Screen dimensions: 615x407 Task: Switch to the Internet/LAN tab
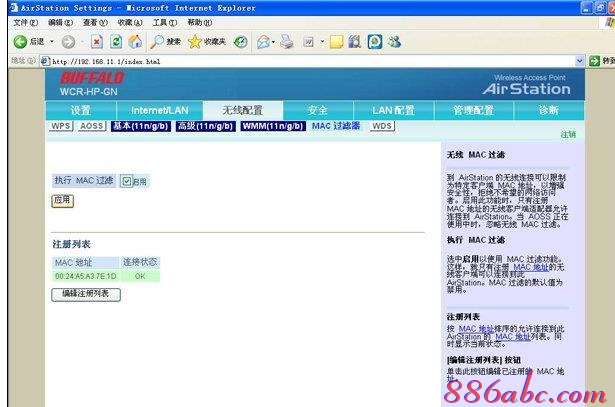pos(160,111)
